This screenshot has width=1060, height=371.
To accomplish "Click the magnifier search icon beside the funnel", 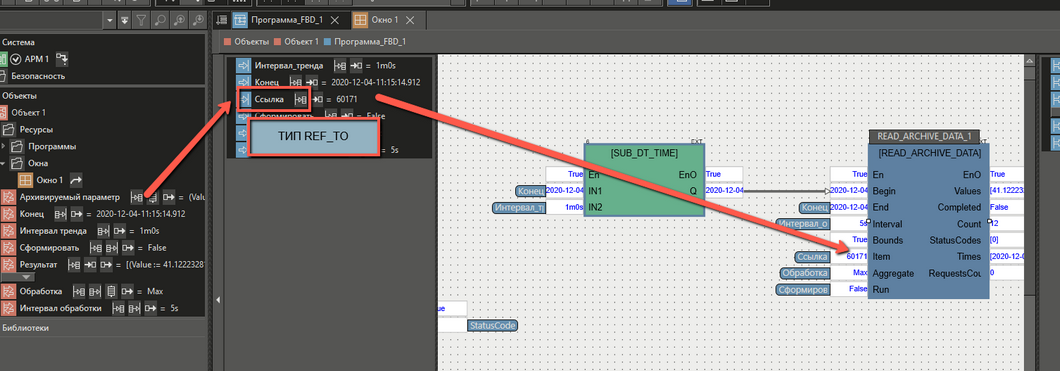I will click(x=161, y=20).
